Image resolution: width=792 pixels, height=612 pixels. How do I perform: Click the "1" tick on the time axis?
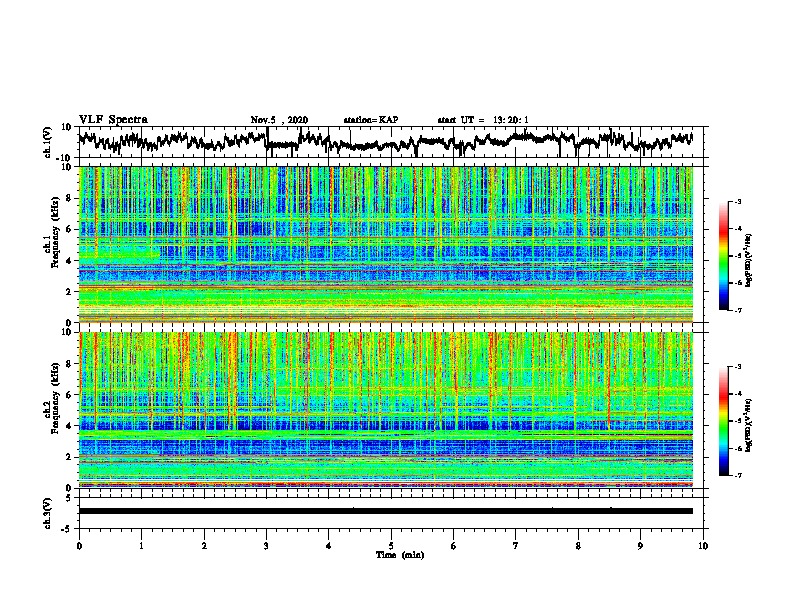click(141, 546)
